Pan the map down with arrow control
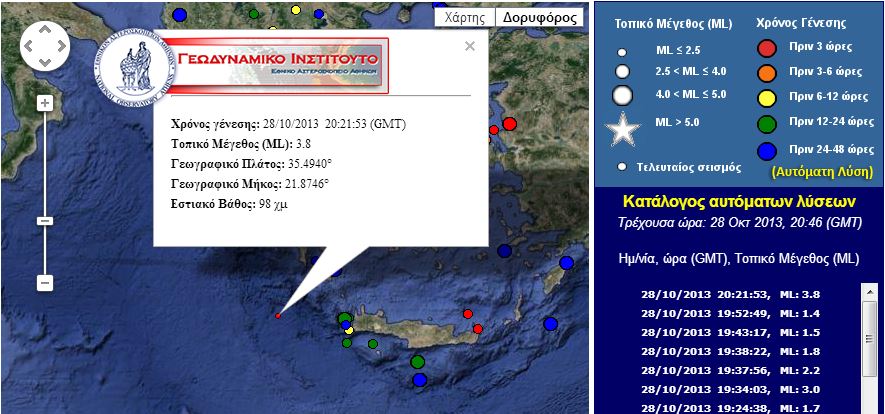The height and width of the screenshot is (414, 885). point(44,61)
